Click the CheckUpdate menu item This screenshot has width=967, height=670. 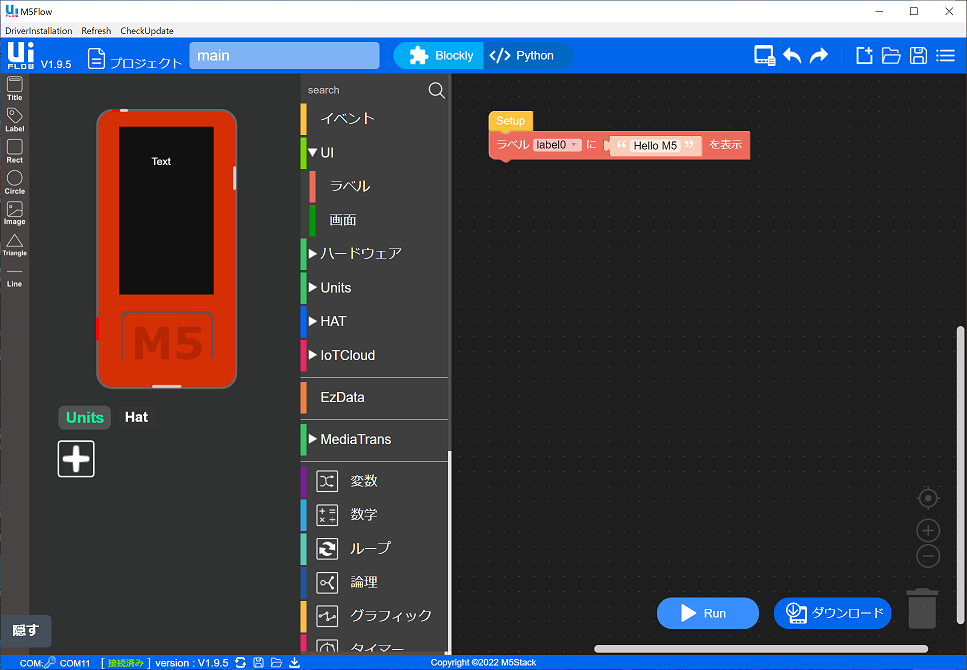tap(147, 31)
